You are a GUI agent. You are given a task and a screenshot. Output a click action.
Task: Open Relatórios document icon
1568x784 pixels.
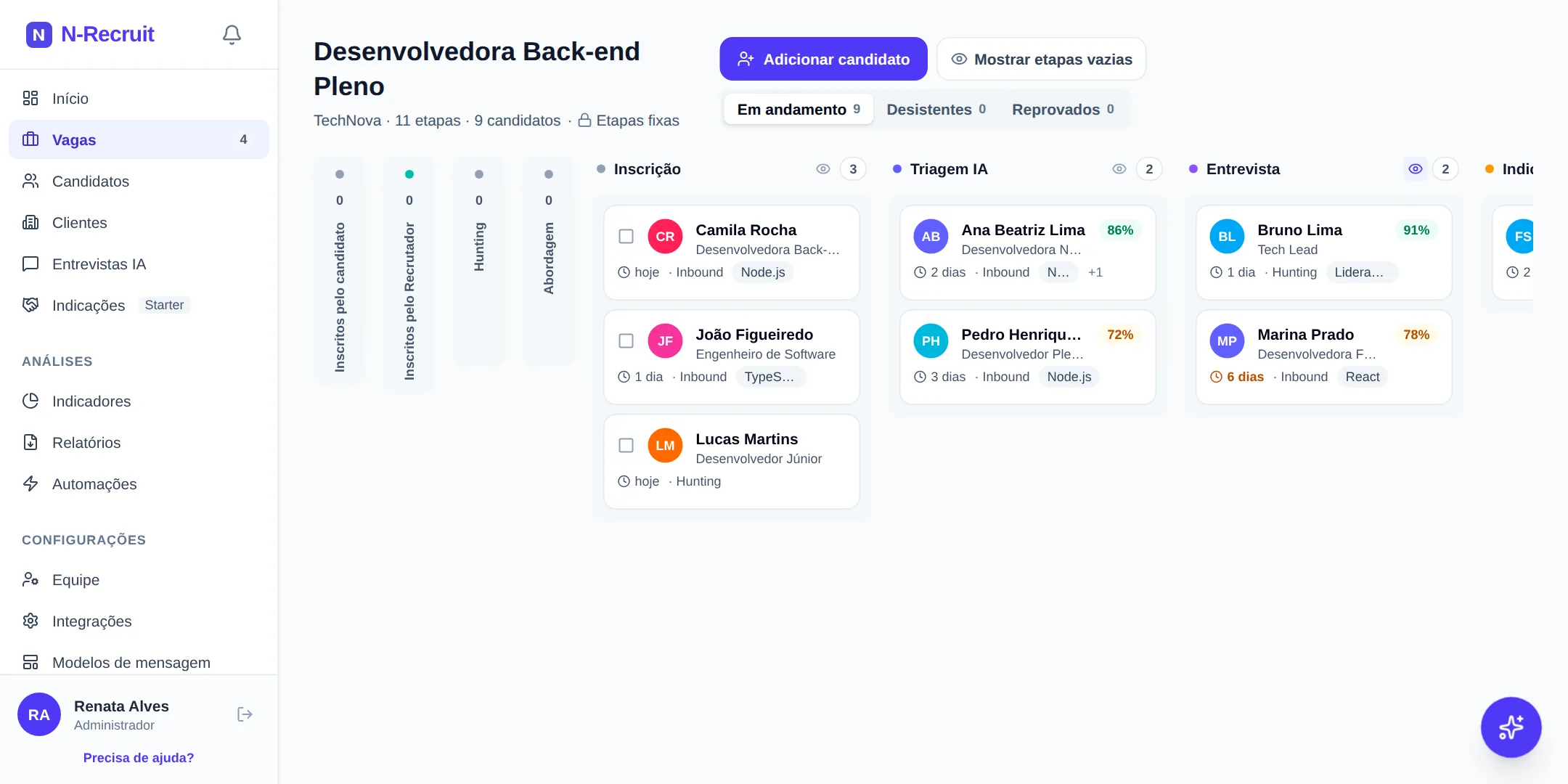(x=30, y=442)
